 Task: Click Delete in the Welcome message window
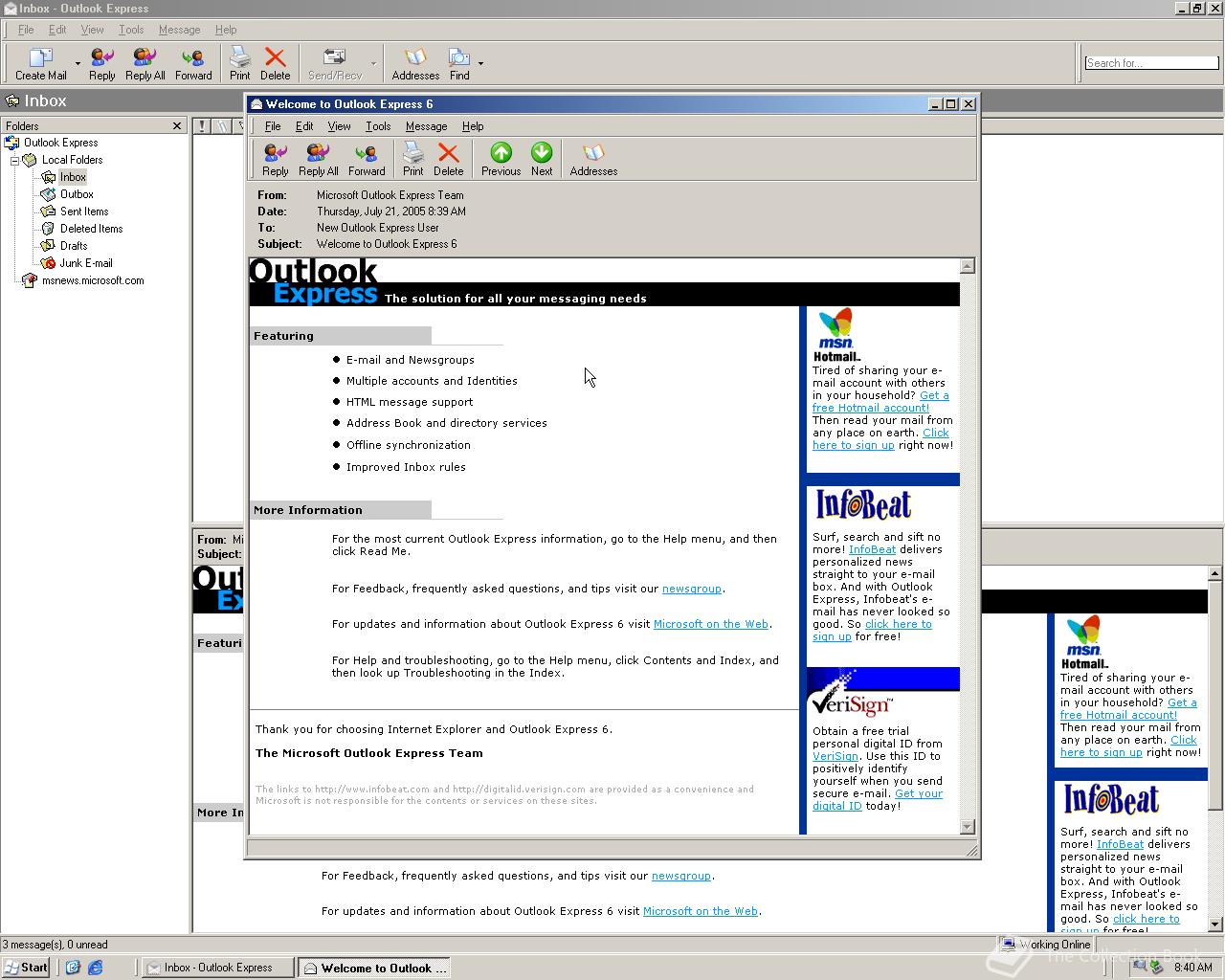[x=448, y=159]
